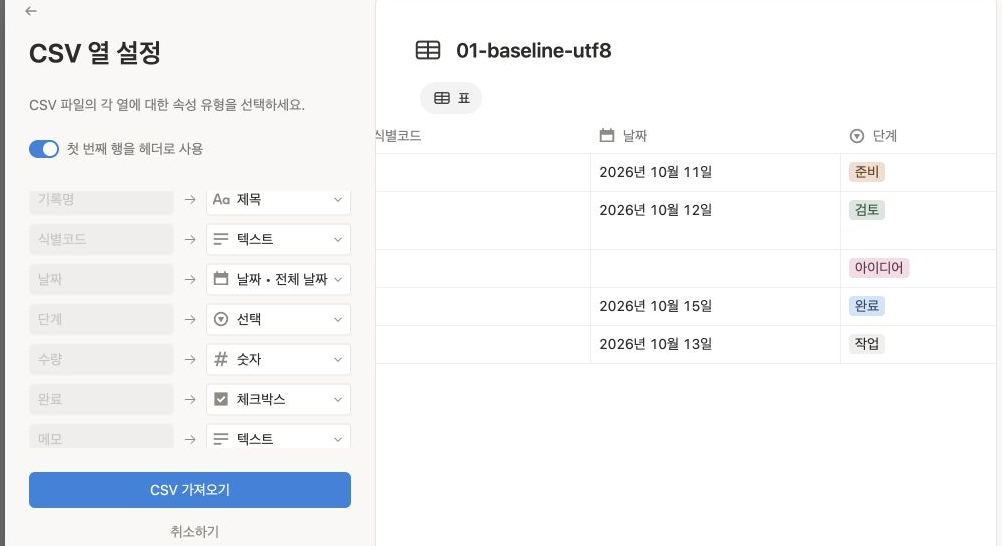The width and height of the screenshot is (1002, 546).
Task: Click the 수량 column name field
Action: tap(101, 359)
